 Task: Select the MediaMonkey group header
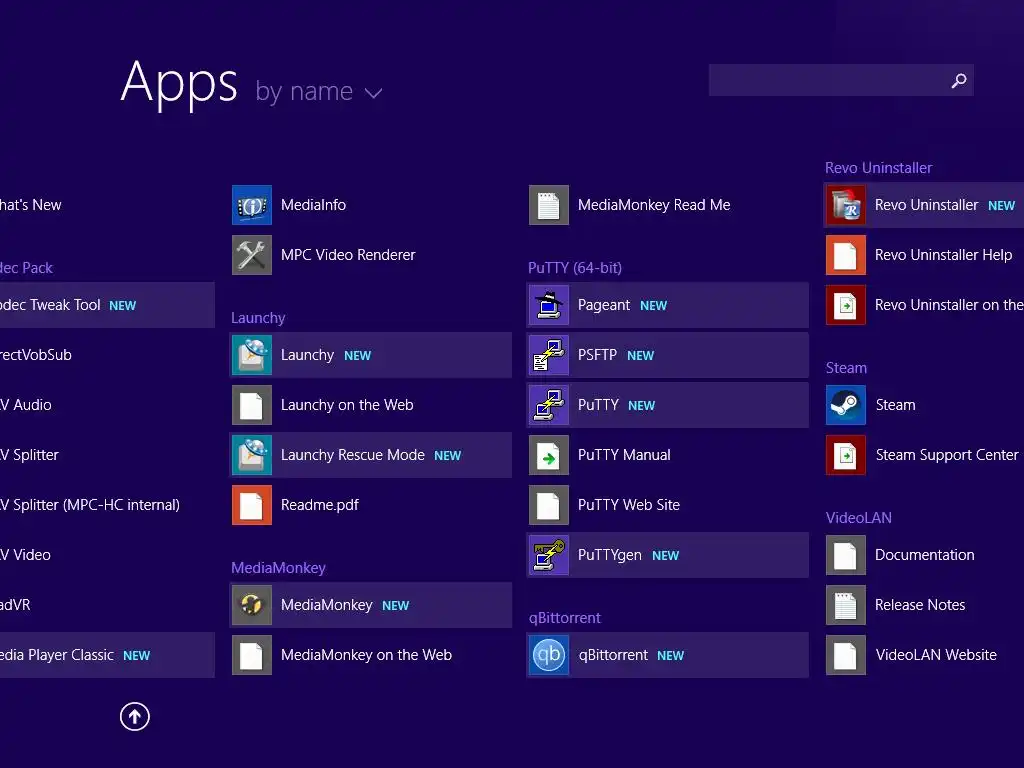click(x=278, y=568)
